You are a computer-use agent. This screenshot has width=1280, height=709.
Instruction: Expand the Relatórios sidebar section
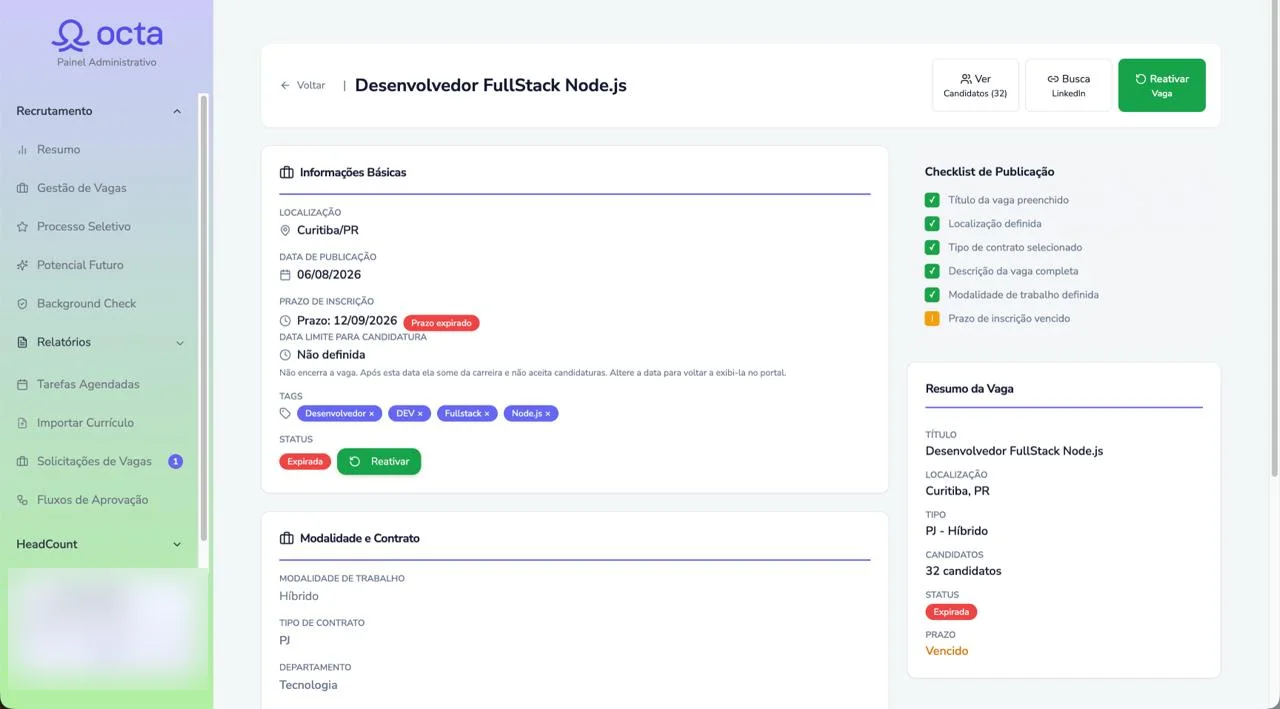tap(180, 343)
